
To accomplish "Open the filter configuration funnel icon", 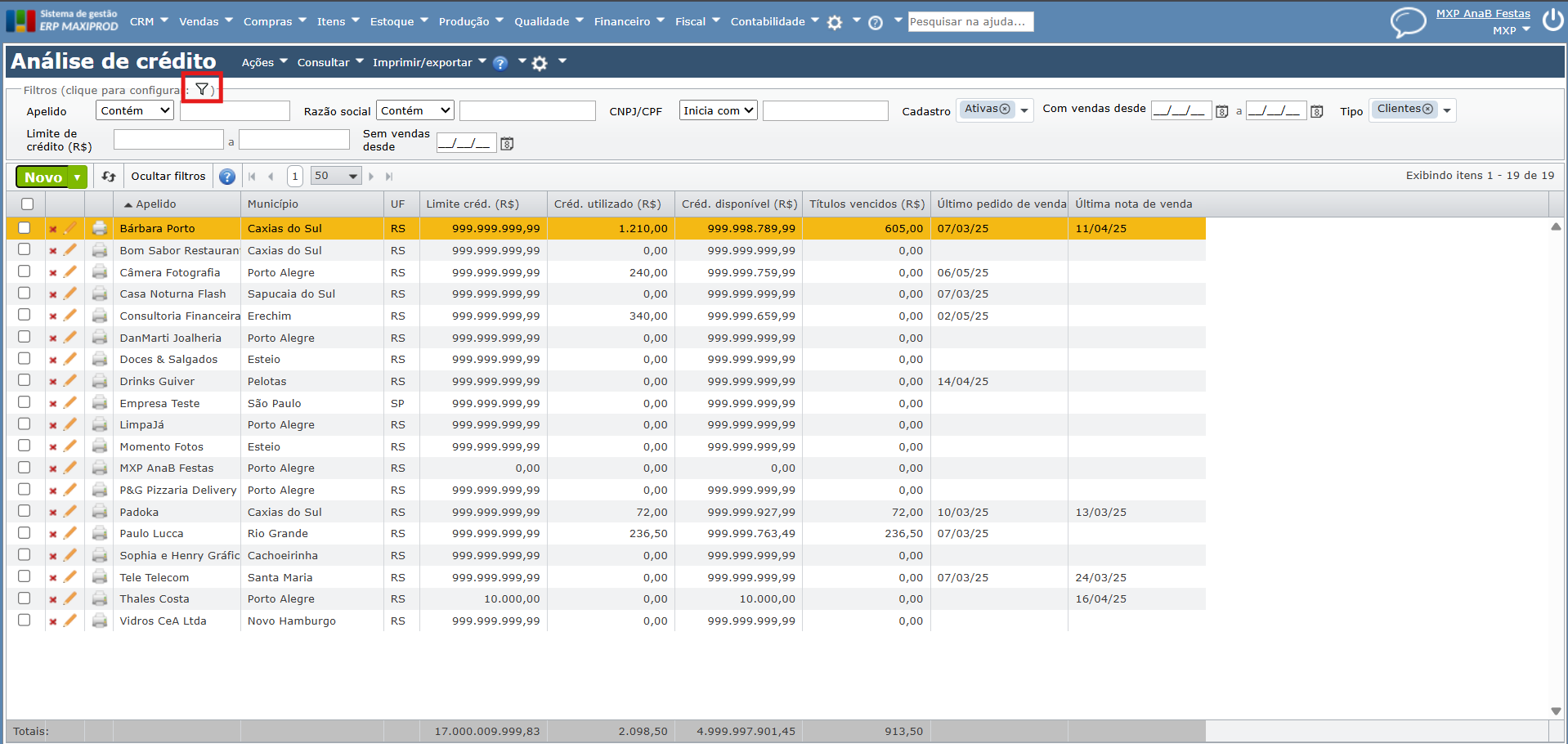I will pyautogui.click(x=202, y=89).
